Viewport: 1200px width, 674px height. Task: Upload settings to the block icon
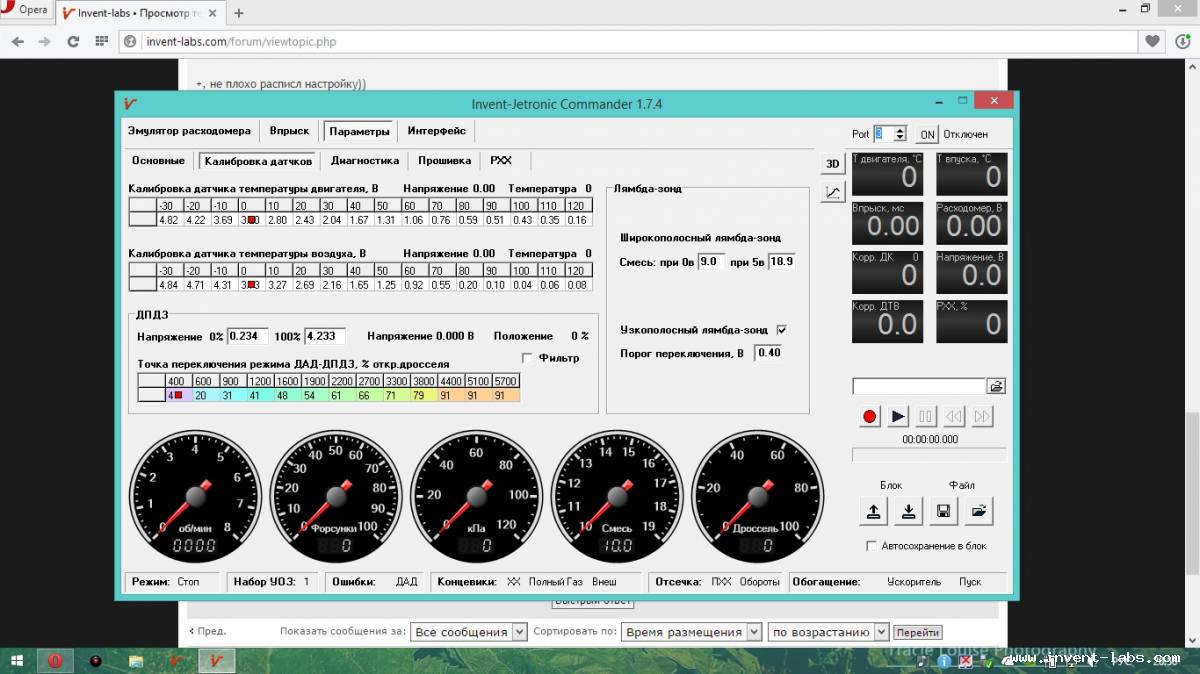[874, 511]
